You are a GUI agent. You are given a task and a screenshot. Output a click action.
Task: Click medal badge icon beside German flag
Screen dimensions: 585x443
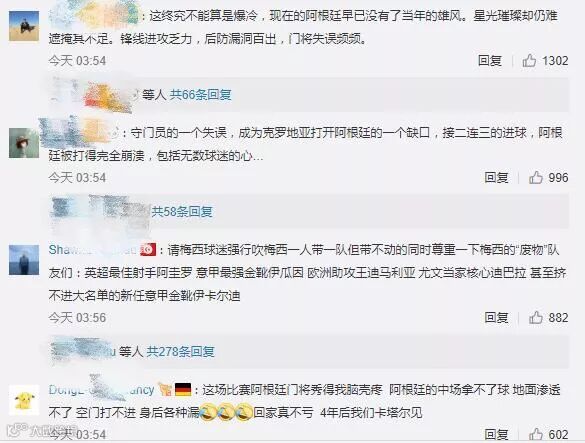[x=165, y=390]
